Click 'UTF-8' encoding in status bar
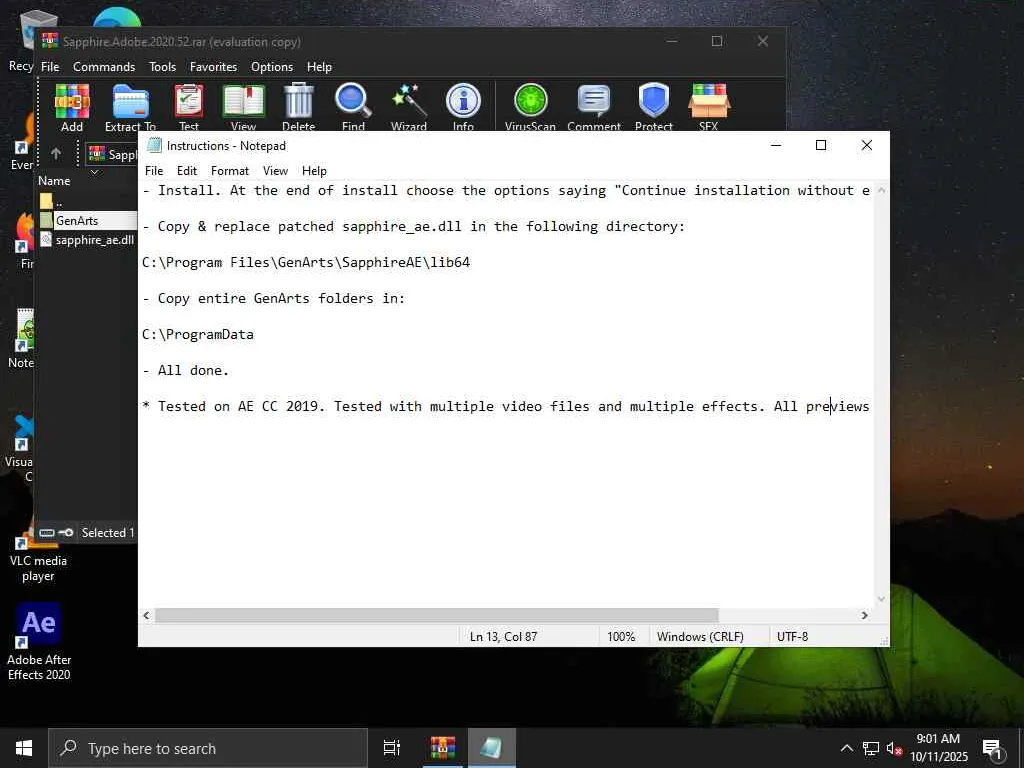 (x=792, y=636)
